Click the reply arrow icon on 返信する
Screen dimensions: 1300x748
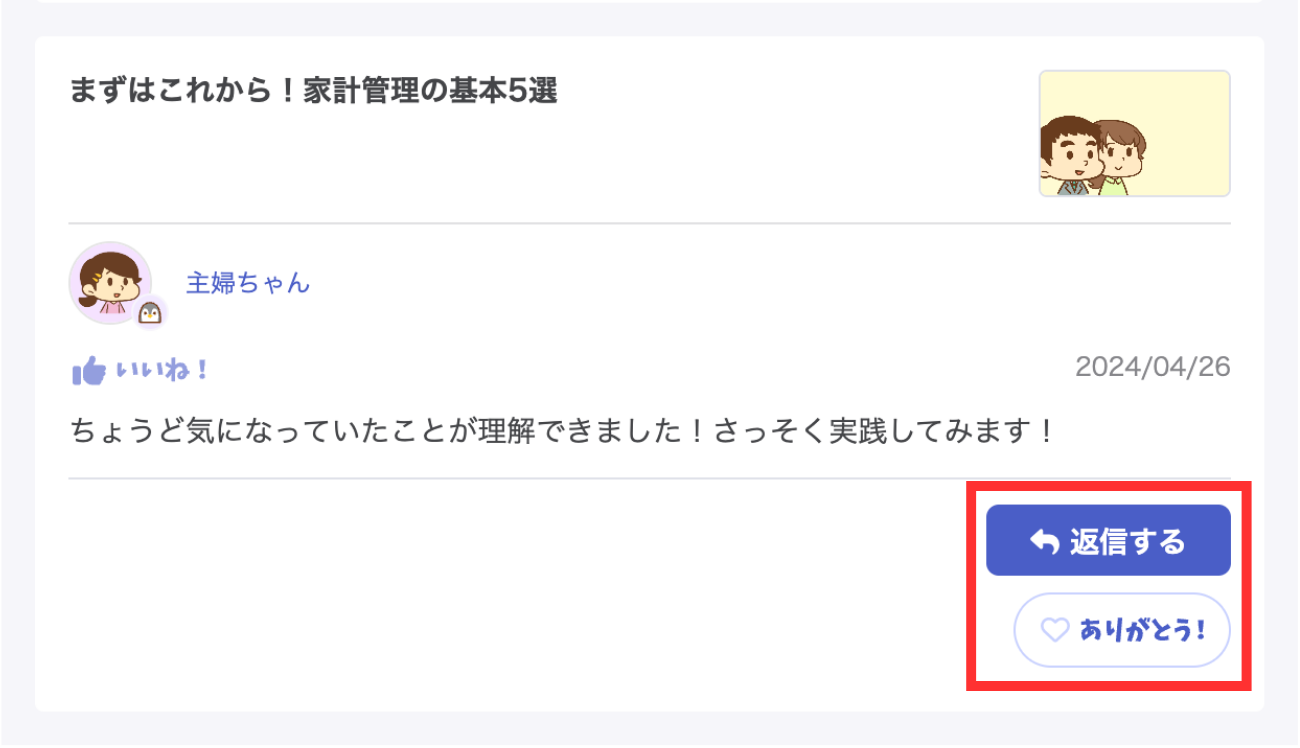tap(1045, 542)
